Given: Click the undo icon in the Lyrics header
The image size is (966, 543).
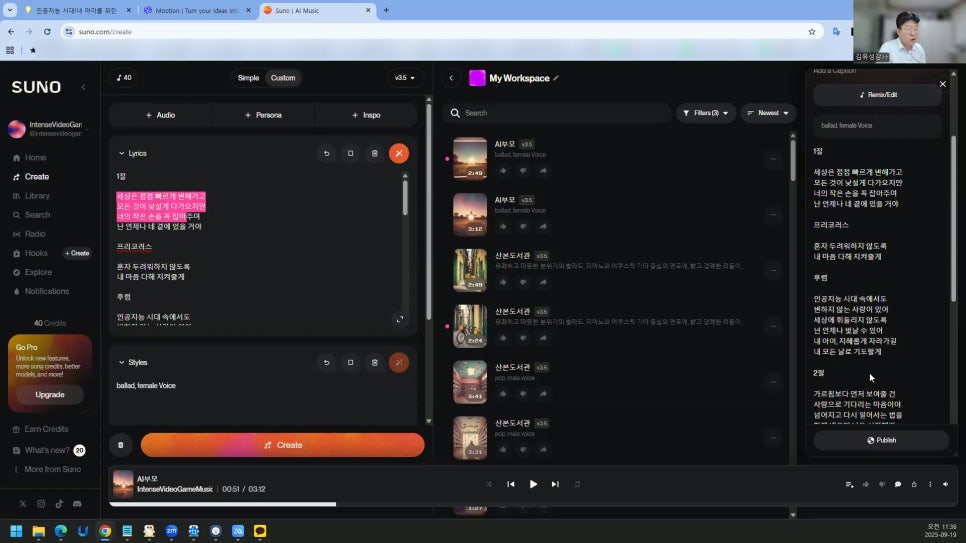Looking at the screenshot, I should tap(327, 153).
